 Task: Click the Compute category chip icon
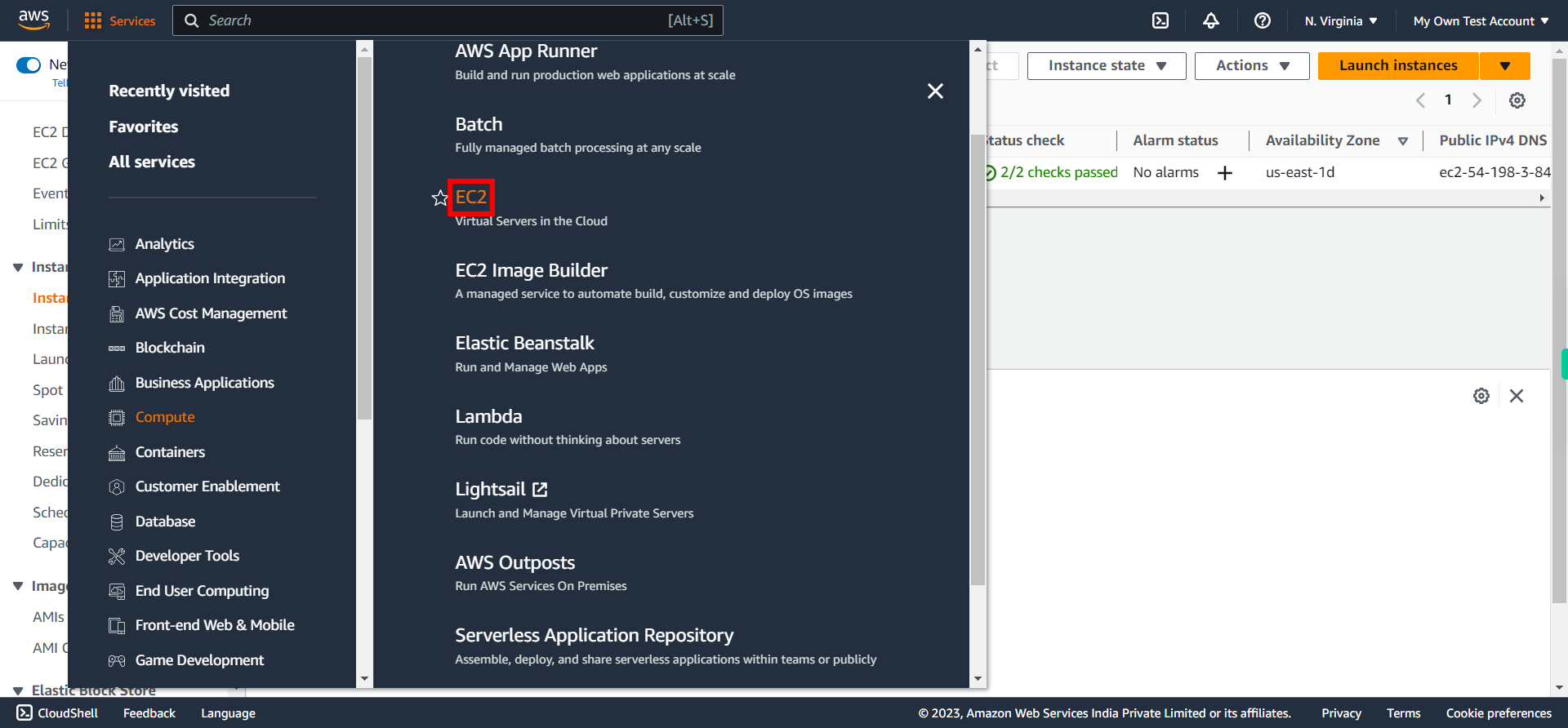coord(117,418)
